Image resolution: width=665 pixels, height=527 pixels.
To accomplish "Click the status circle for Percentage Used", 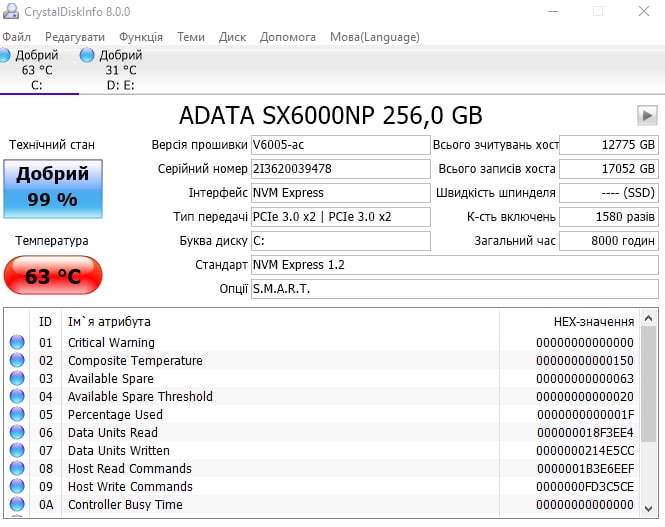I will tap(17, 414).
